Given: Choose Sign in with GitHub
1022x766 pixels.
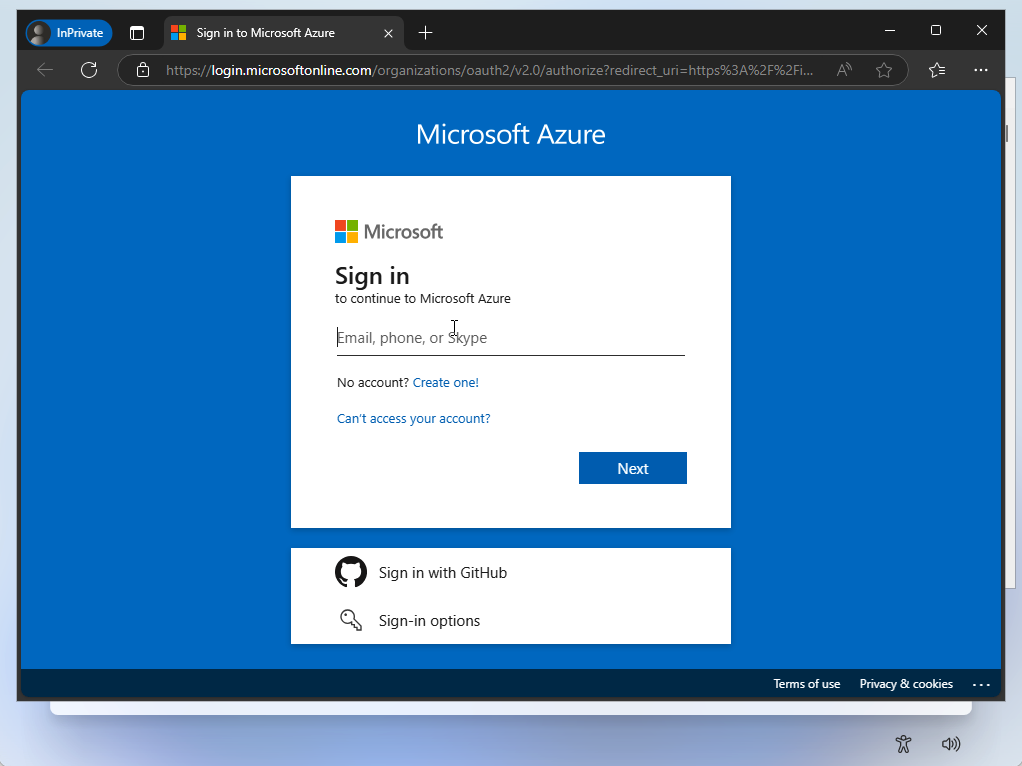Looking at the screenshot, I should [510, 572].
